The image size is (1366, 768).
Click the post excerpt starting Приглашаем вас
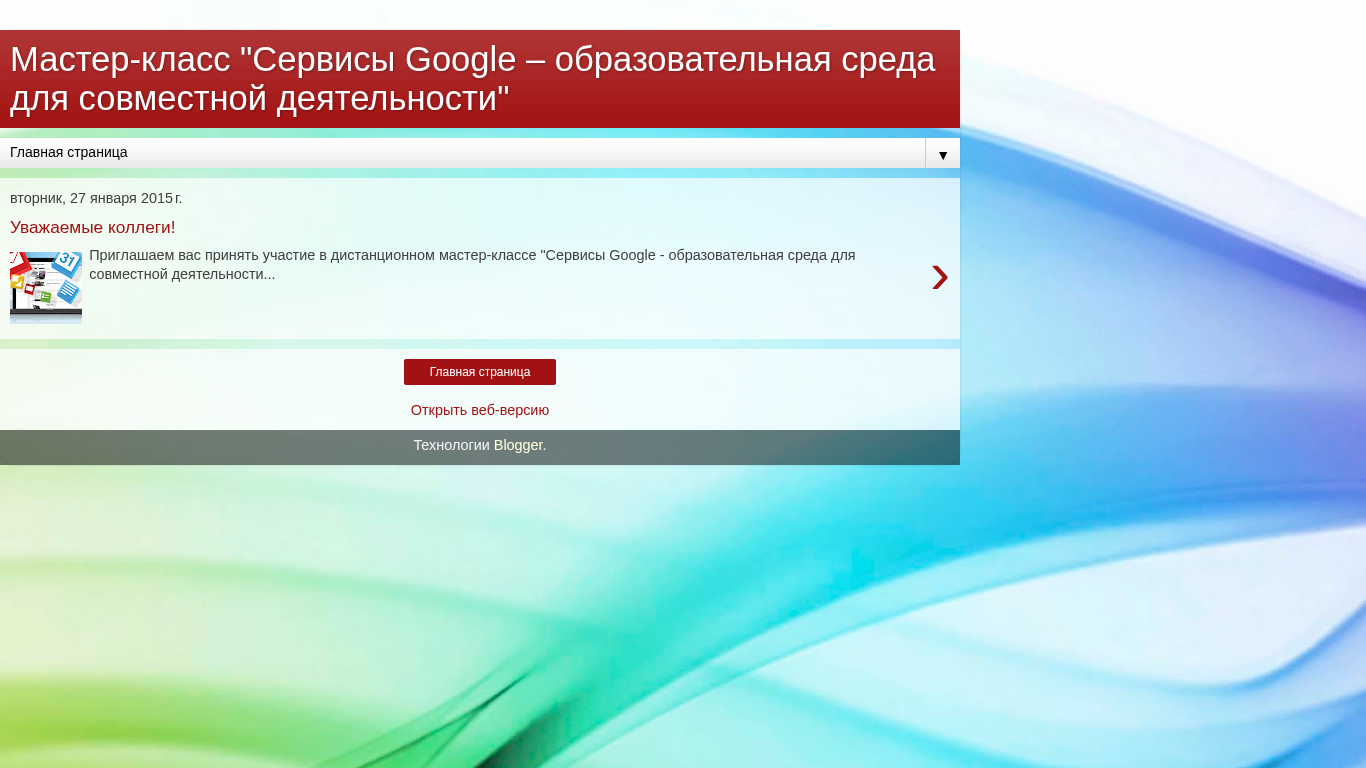tap(472, 265)
